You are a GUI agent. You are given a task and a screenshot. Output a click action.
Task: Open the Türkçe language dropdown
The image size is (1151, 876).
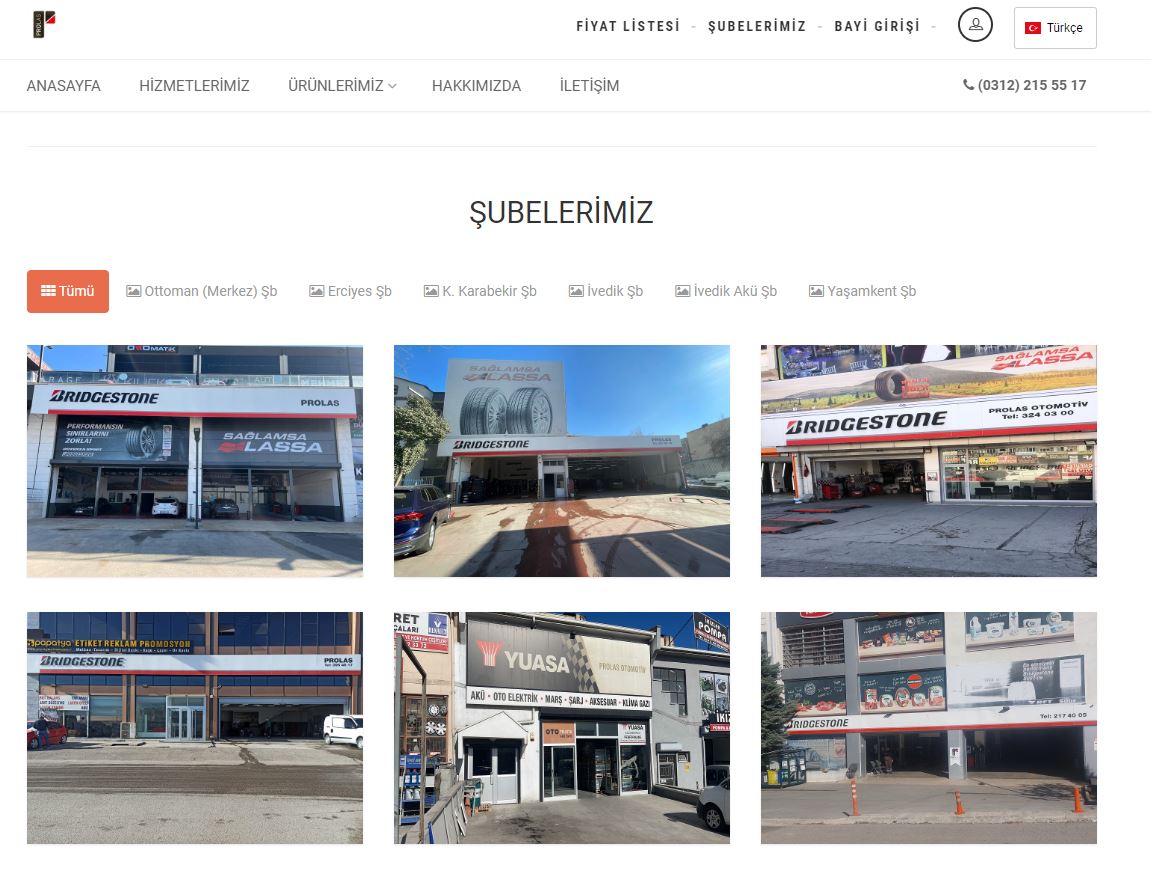coord(1055,28)
